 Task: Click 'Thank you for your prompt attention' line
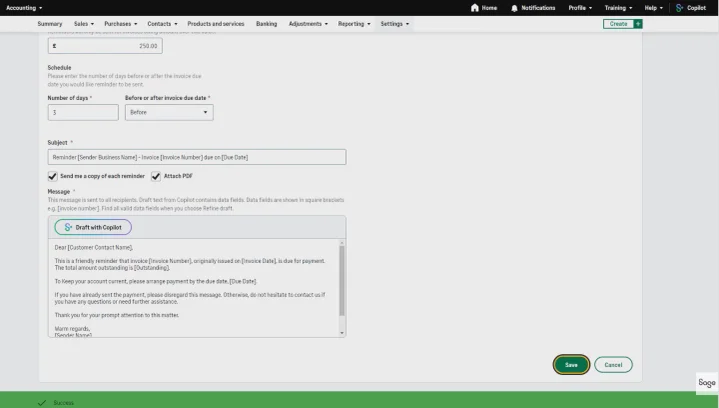(x=117, y=315)
